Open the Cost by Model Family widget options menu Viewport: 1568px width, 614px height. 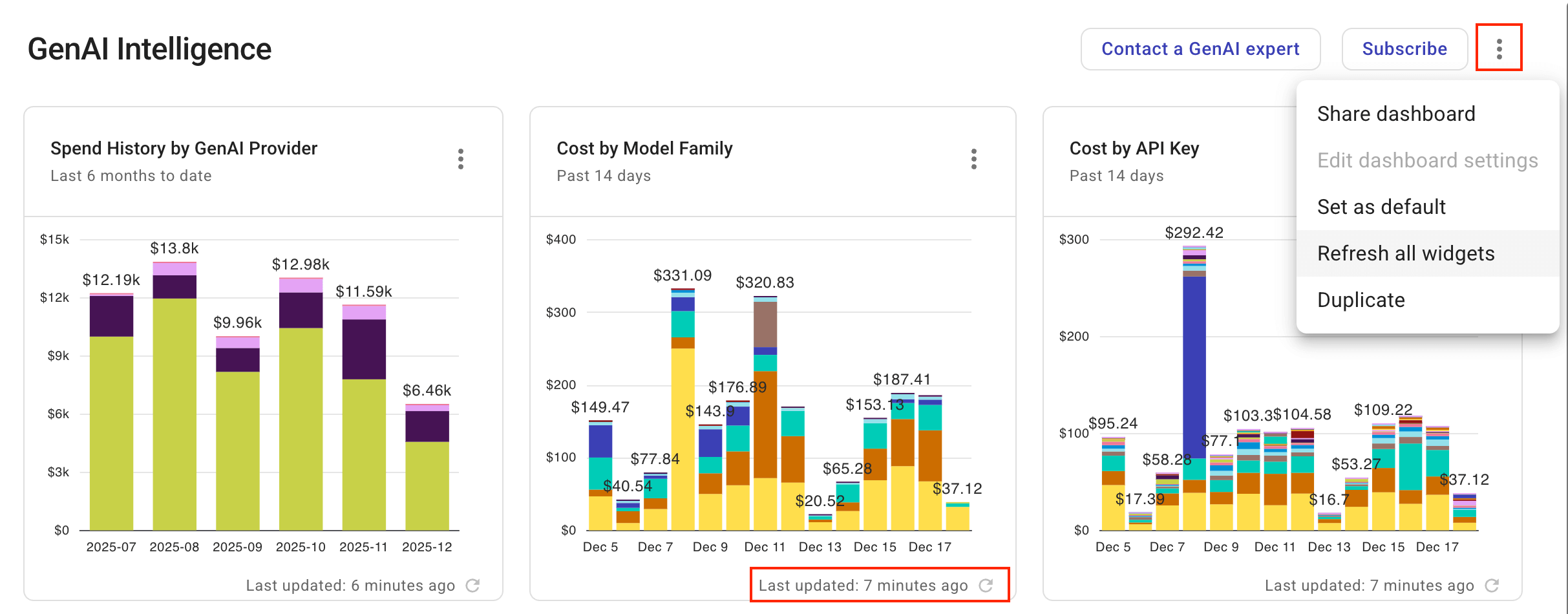coord(973,159)
